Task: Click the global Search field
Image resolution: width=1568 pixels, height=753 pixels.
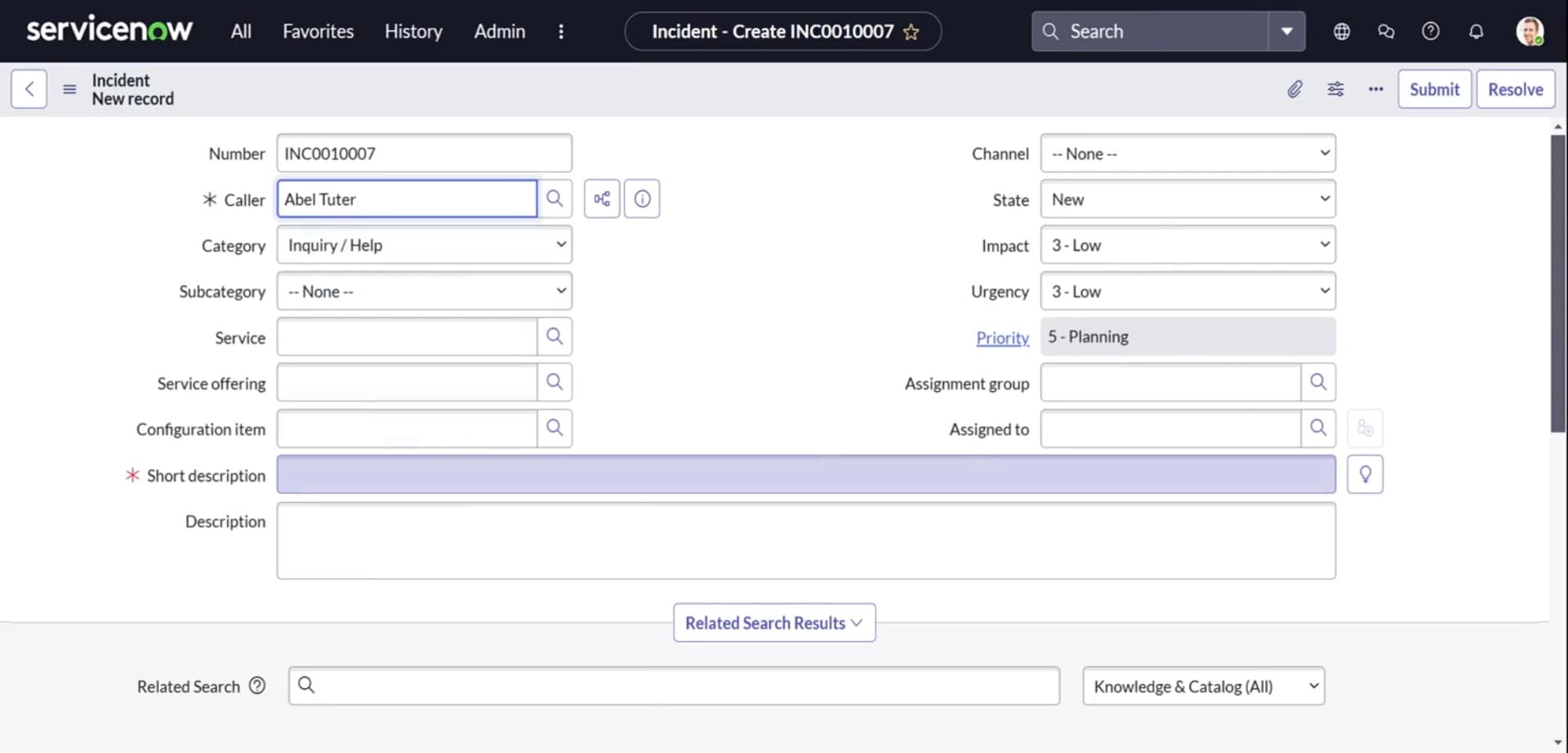Action: click(1150, 31)
